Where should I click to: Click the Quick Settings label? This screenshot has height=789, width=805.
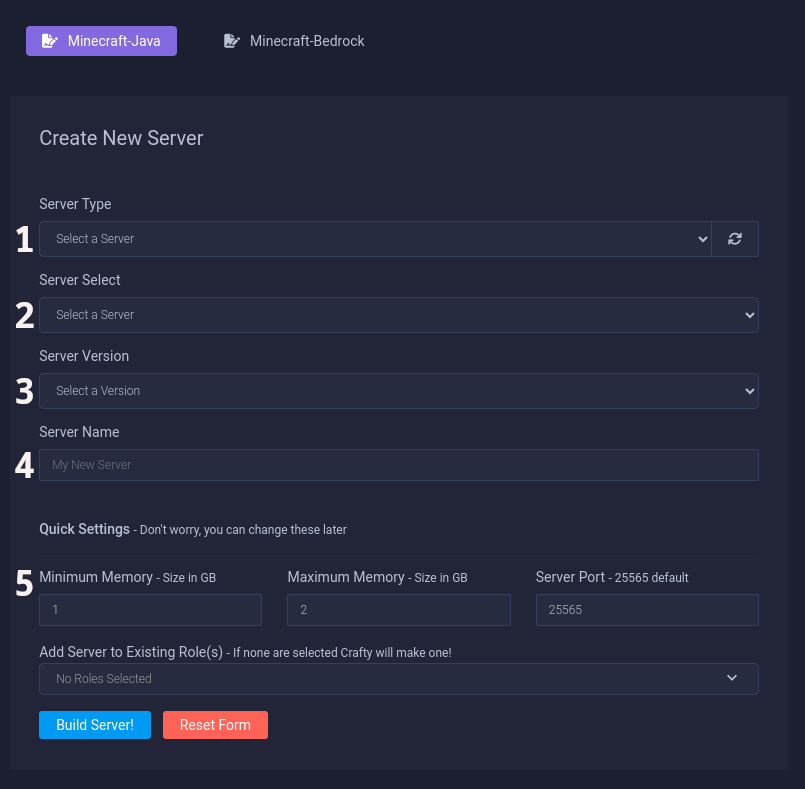(x=85, y=529)
